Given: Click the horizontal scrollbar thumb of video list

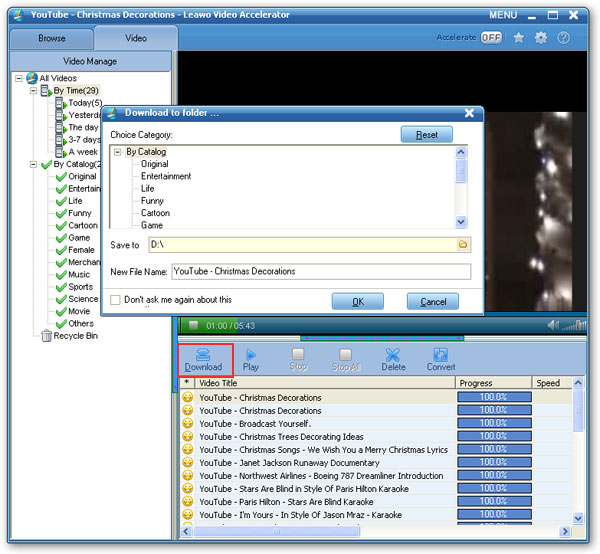Looking at the screenshot, I should pyautogui.click(x=276, y=531).
